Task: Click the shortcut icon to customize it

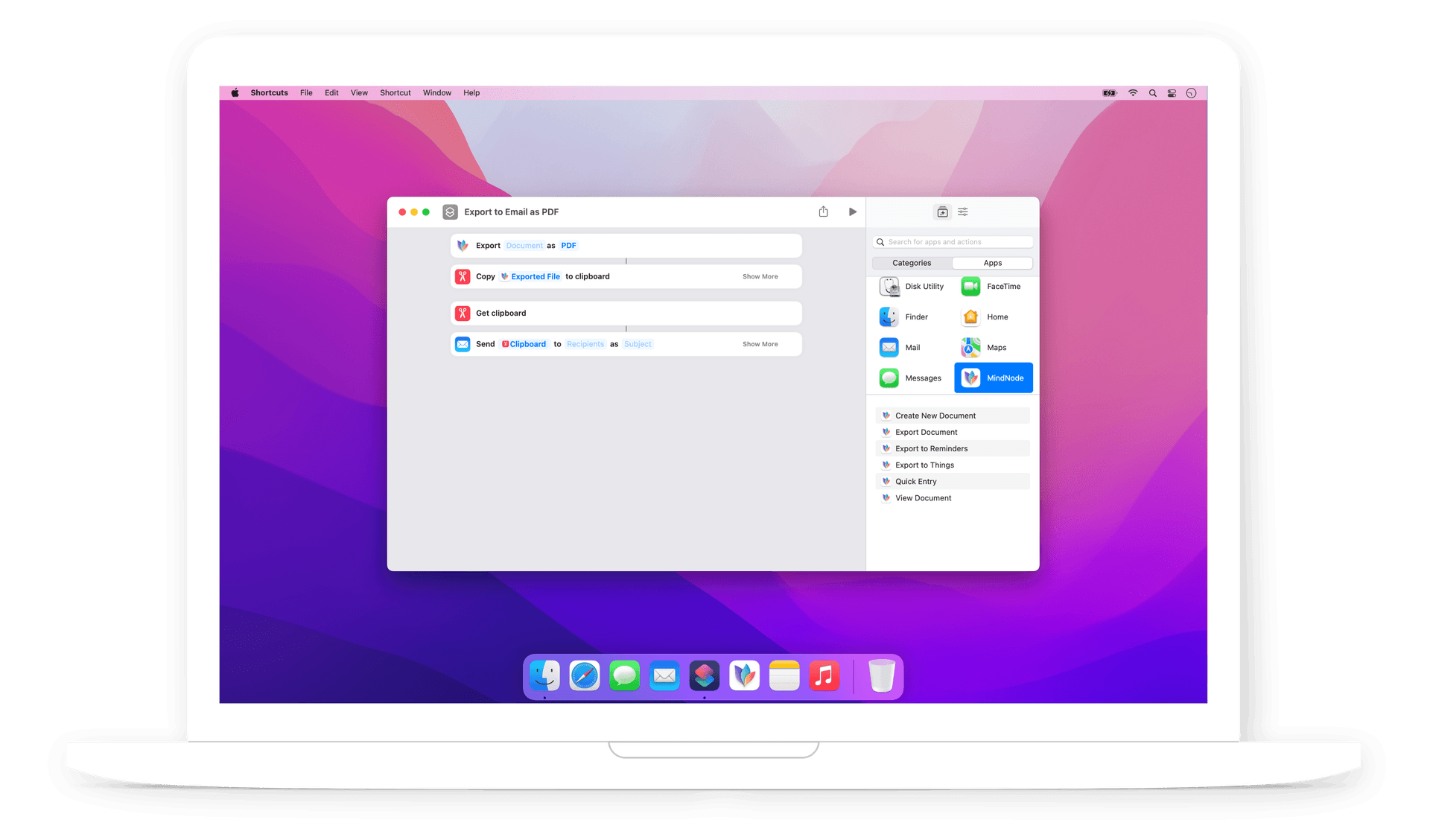Action: 450,211
